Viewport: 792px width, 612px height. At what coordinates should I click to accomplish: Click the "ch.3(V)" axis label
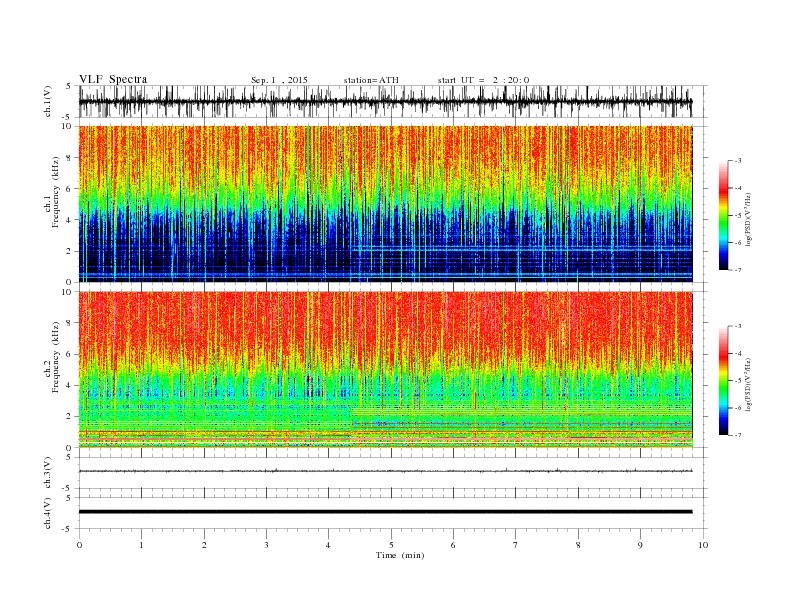tap(48, 473)
